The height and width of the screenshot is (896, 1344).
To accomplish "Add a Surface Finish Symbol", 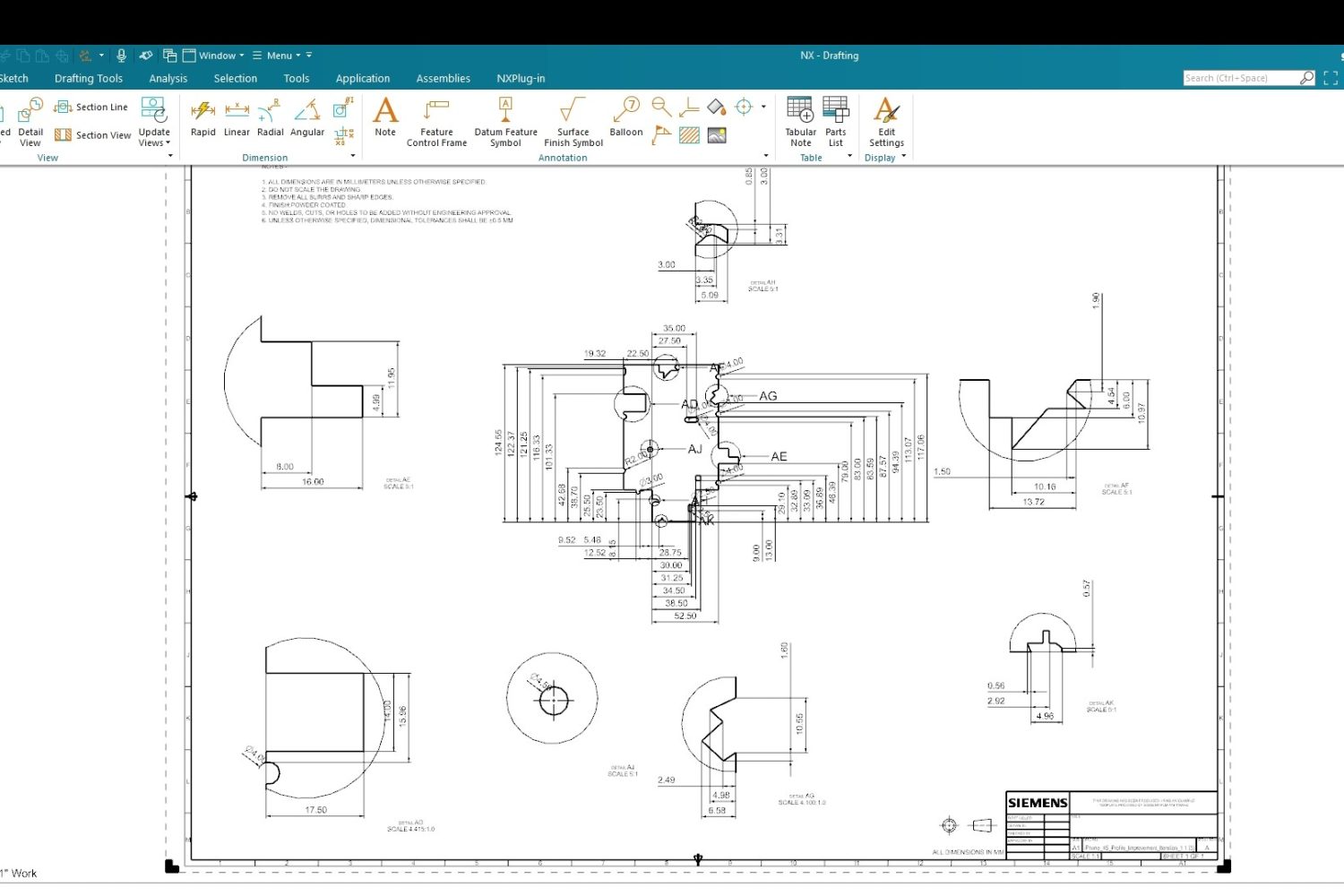I will 572,121.
